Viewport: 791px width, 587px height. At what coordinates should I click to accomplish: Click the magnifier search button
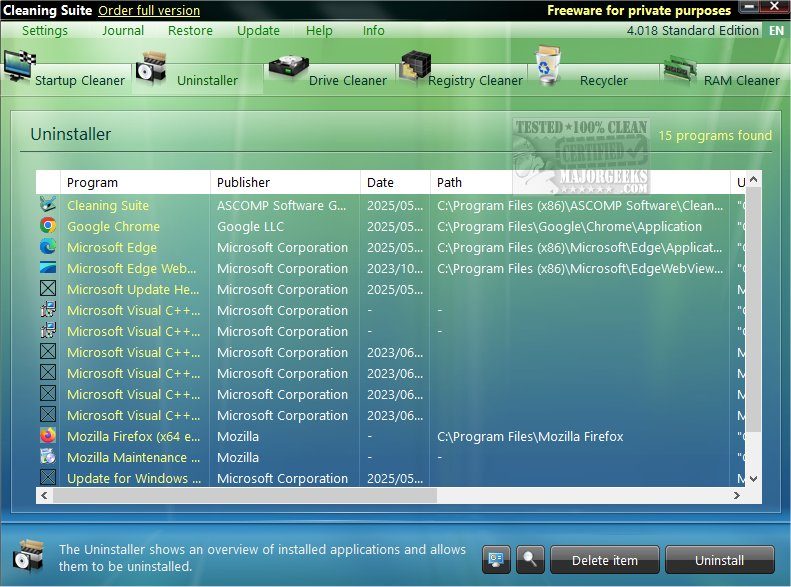coord(530,559)
